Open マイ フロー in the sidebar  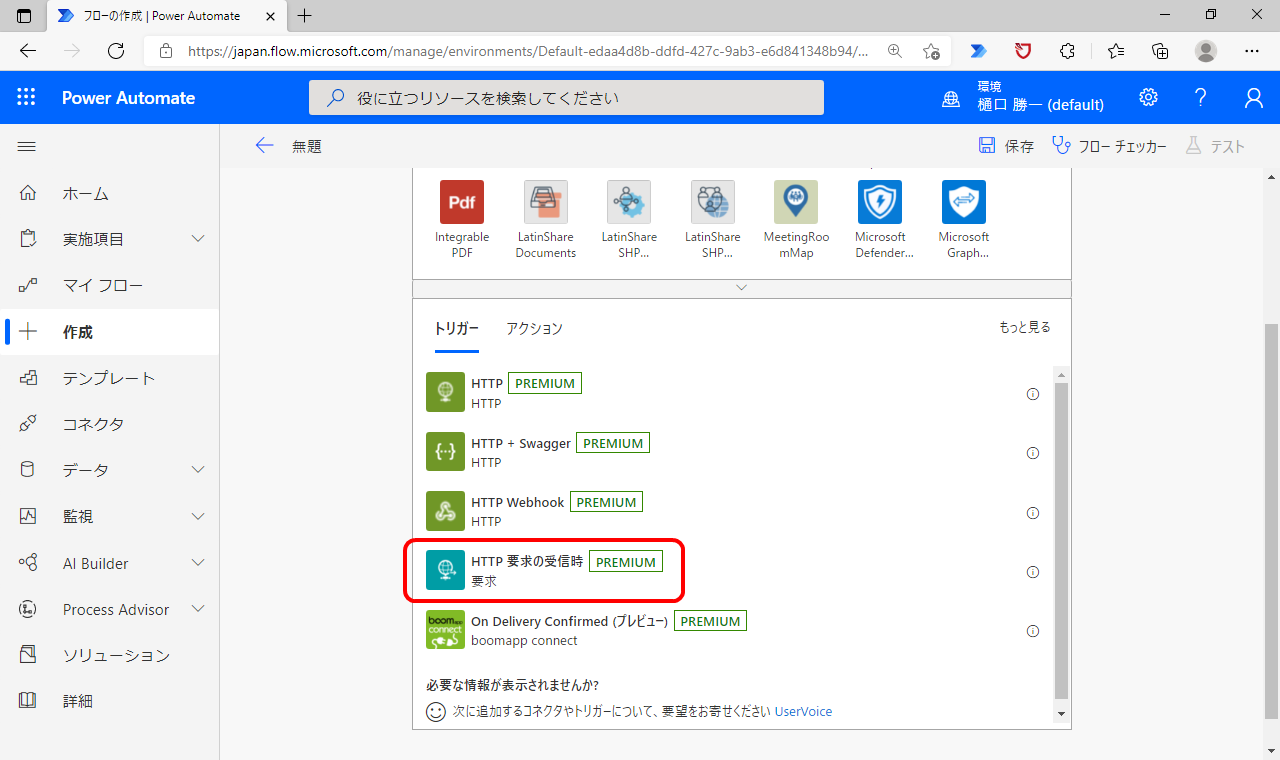110,285
